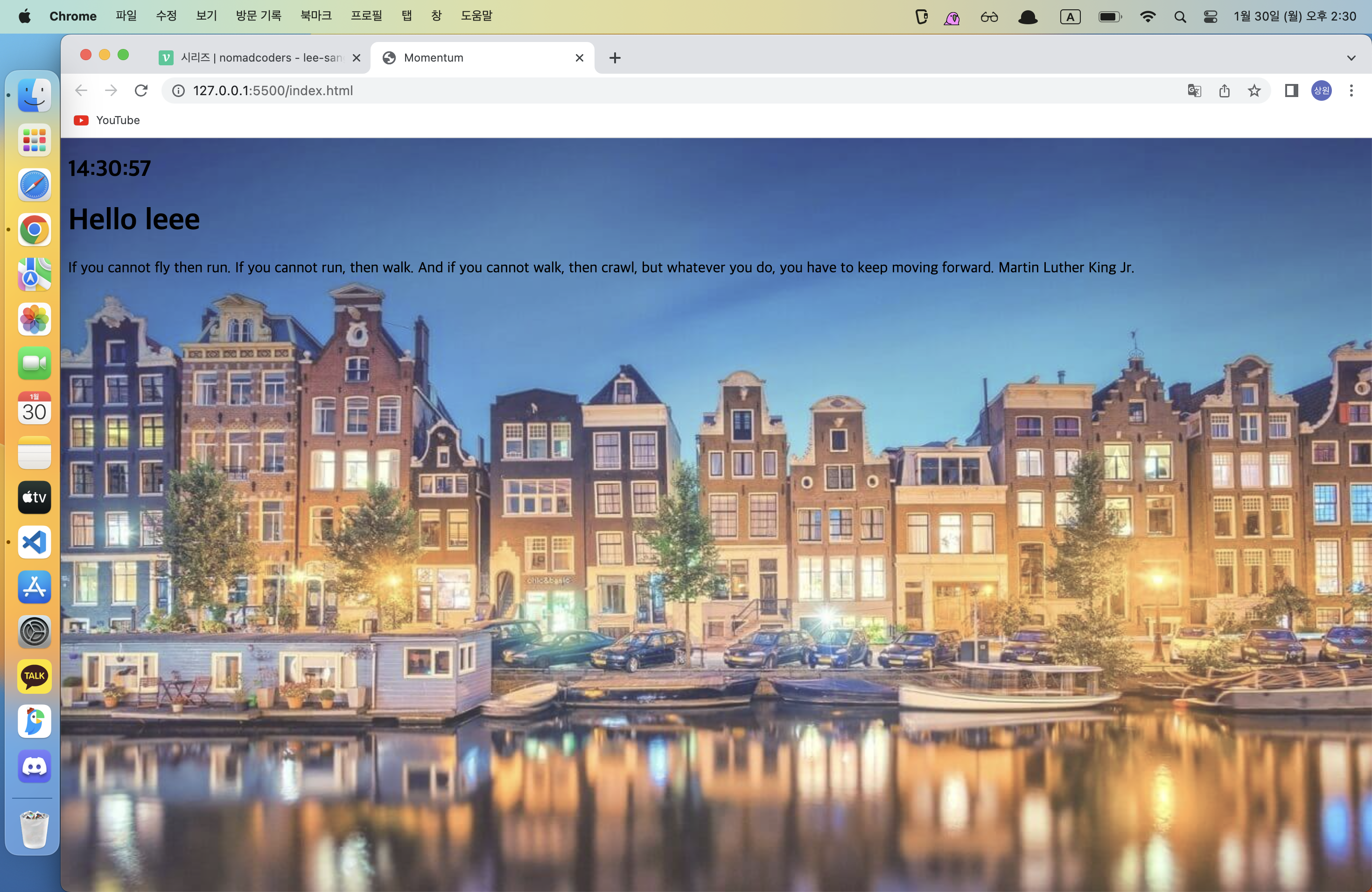View site information icon beside URL
Image resolution: width=1372 pixels, height=892 pixels.
point(179,91)
